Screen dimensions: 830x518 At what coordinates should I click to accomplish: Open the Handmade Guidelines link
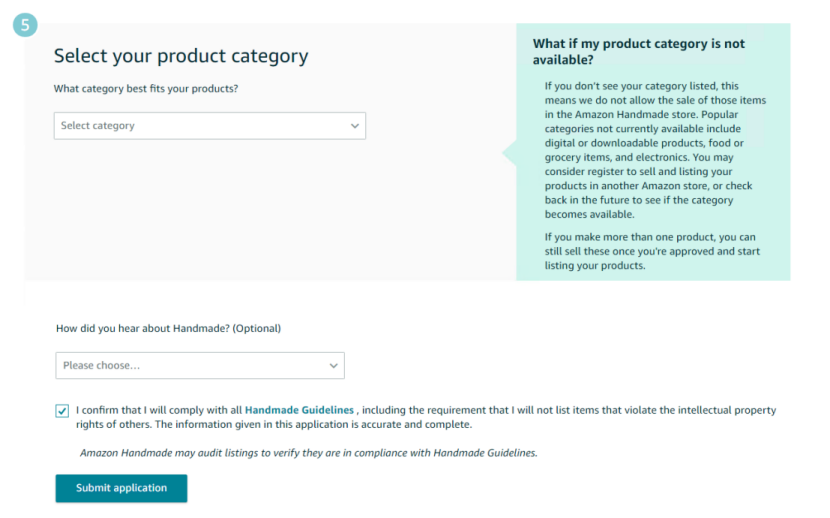click(x=299, y=410)
